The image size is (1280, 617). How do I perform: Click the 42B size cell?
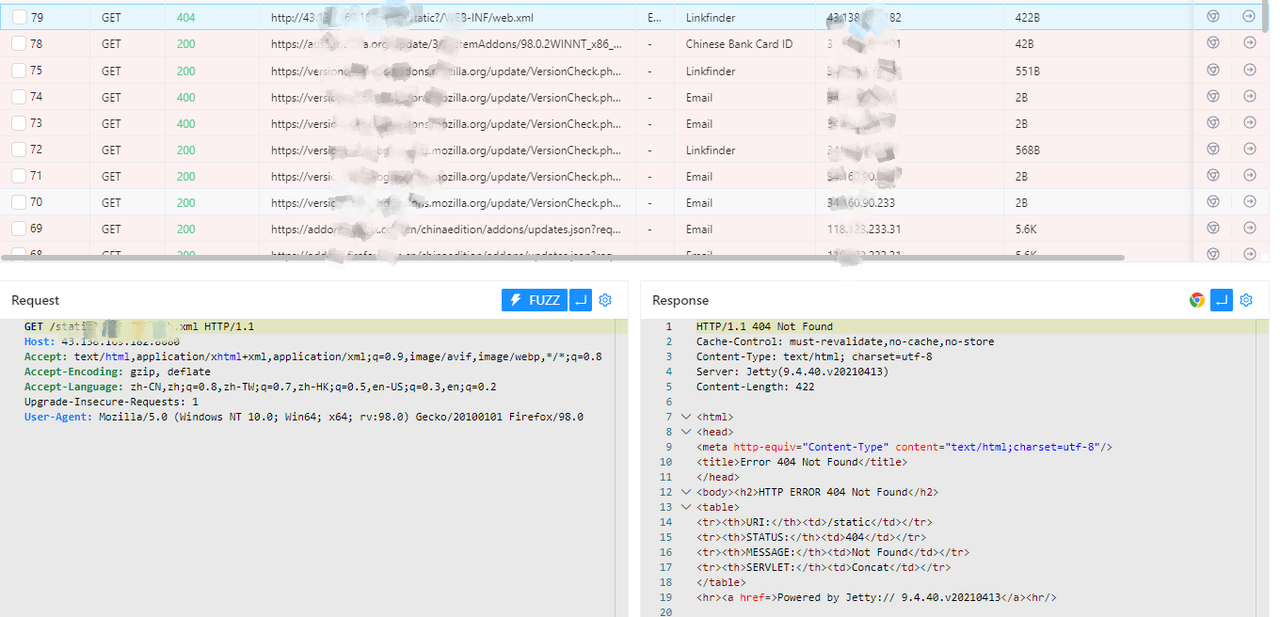click(1024, 44)
